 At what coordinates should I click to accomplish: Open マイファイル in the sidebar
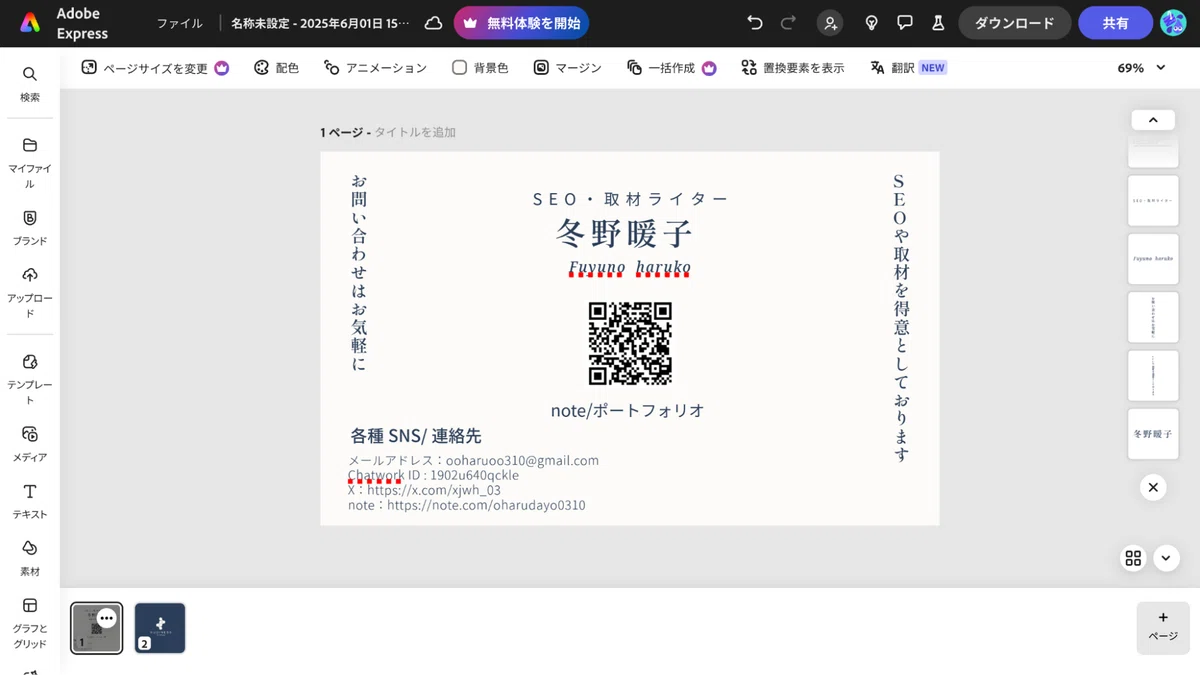click(x=30, y=163)
